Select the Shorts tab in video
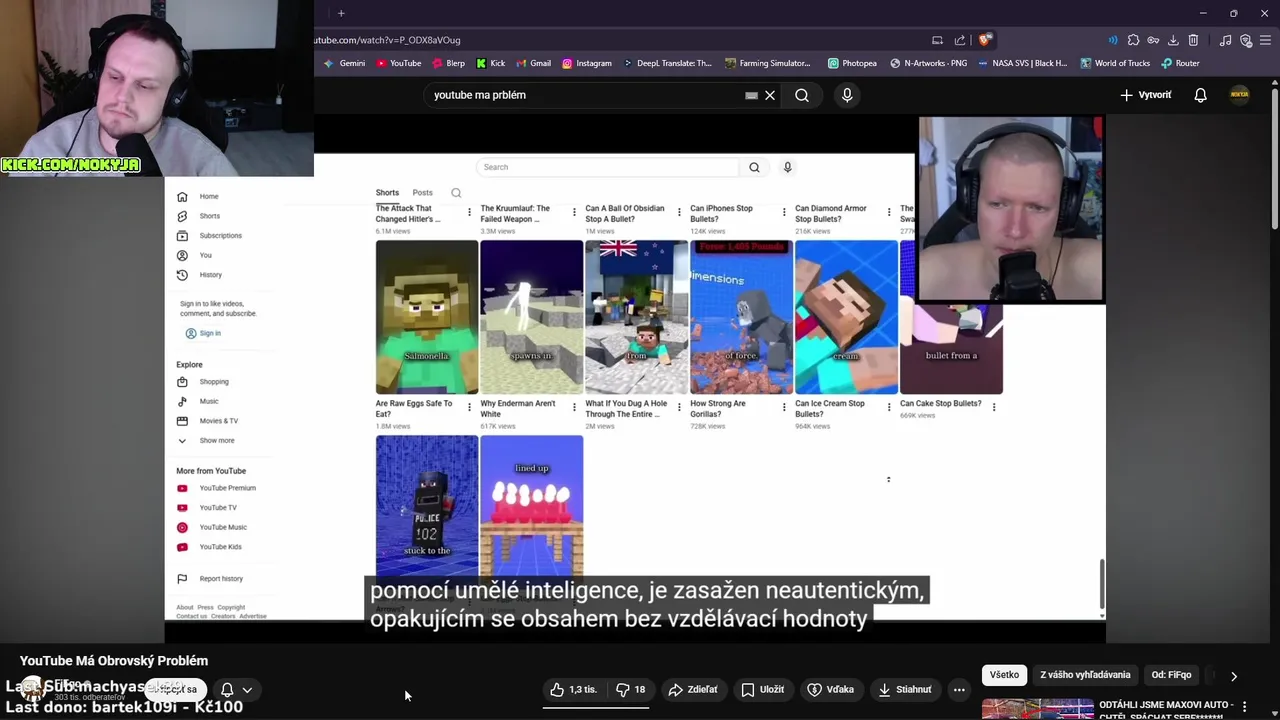This screenshot has height=720, width=1280. 387,193
